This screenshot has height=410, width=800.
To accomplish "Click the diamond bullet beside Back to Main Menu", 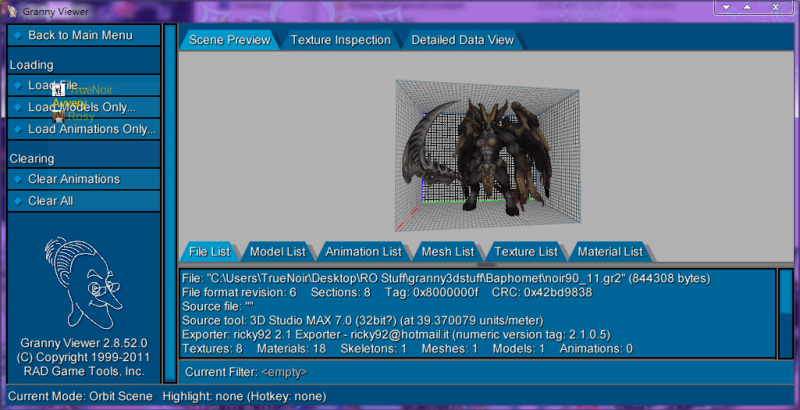I will [x=18, y=35].
